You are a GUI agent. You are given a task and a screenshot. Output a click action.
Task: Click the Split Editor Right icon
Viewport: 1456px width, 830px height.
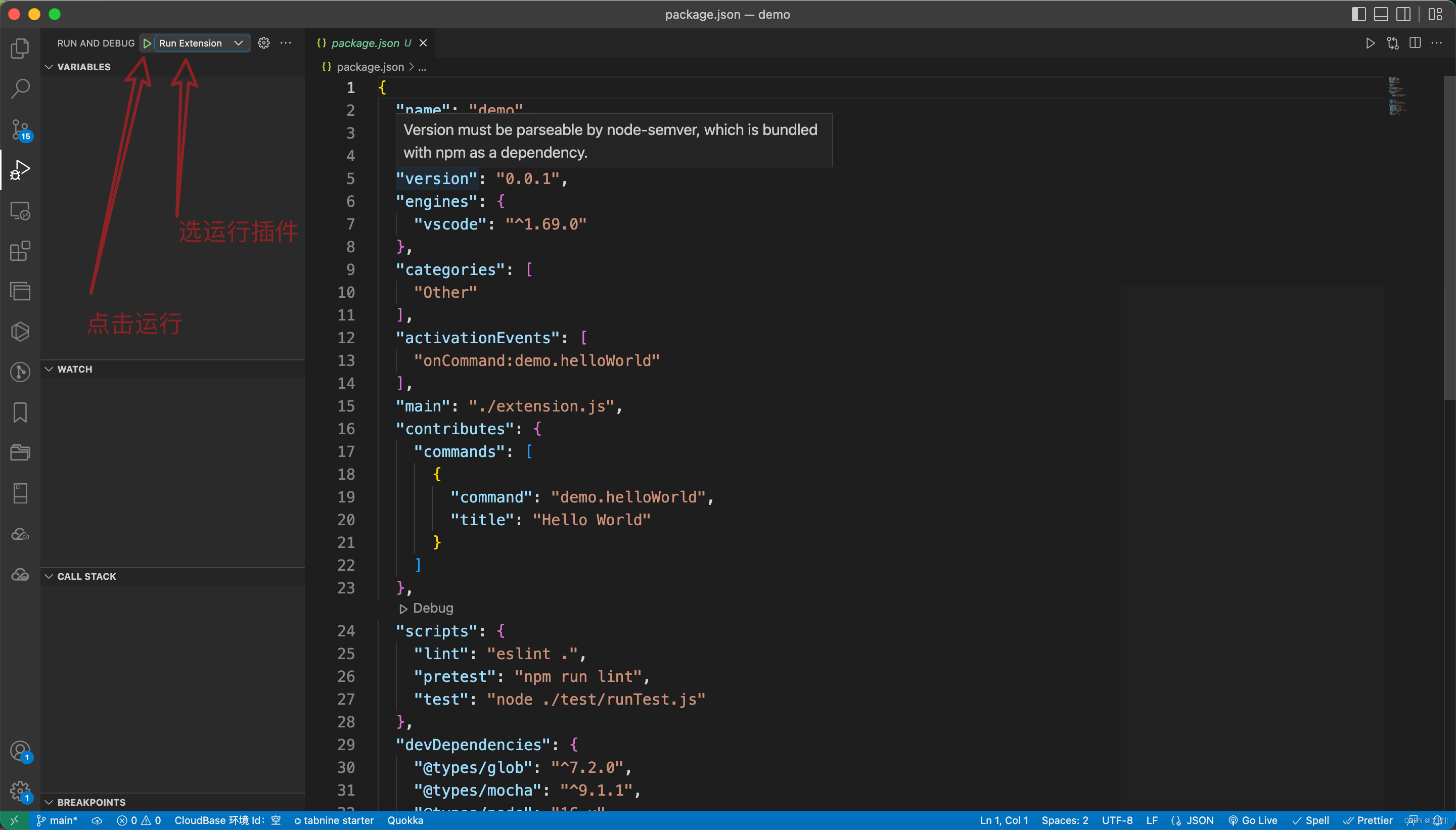[1415, 43]
